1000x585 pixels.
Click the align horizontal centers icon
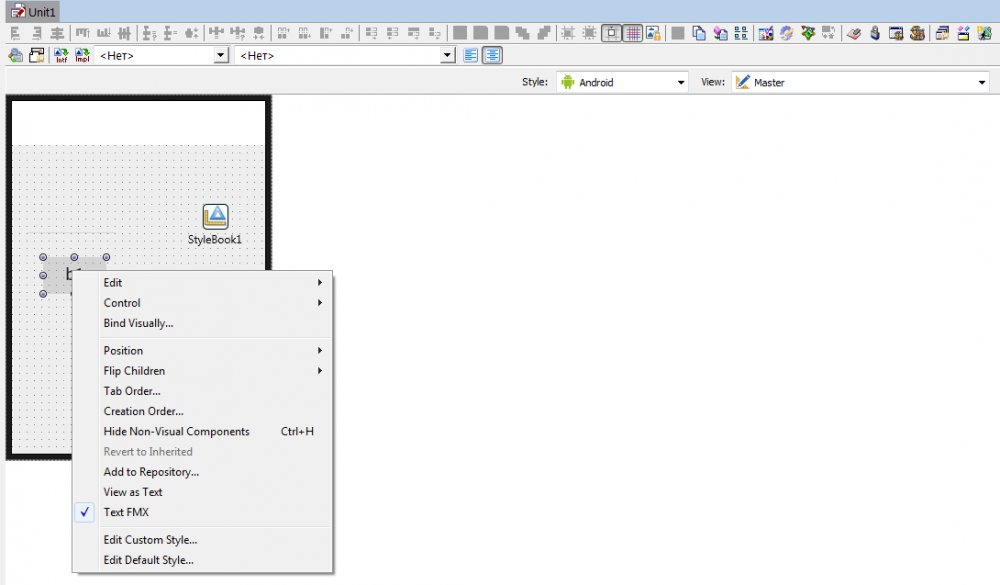click(57, 33)
